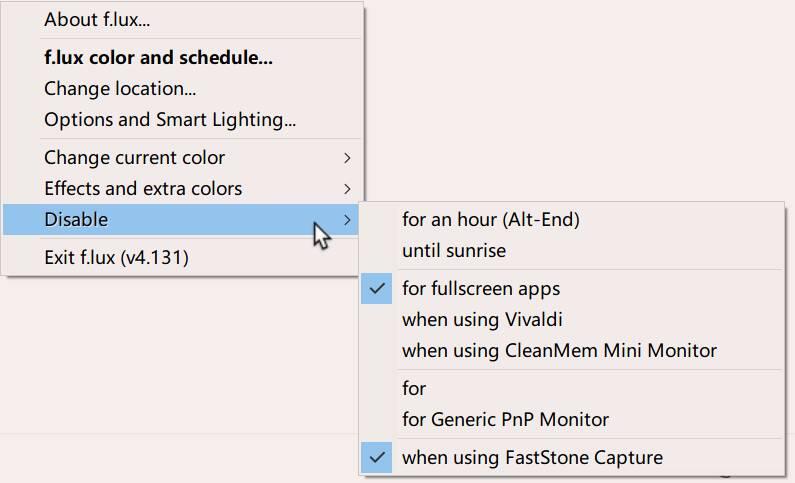The height and width of the screenshot is (483, 795).
Task: Uncheck disable for fullscreen apps
Action: pos(481,289)
